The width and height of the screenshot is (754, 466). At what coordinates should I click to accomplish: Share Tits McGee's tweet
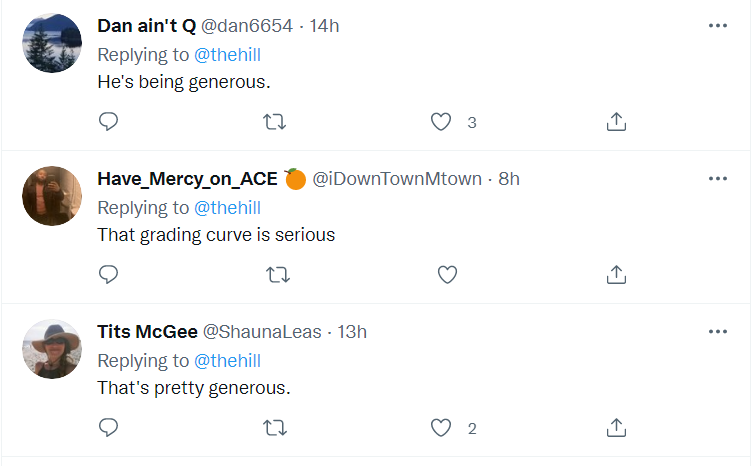[x=617, y=428]
